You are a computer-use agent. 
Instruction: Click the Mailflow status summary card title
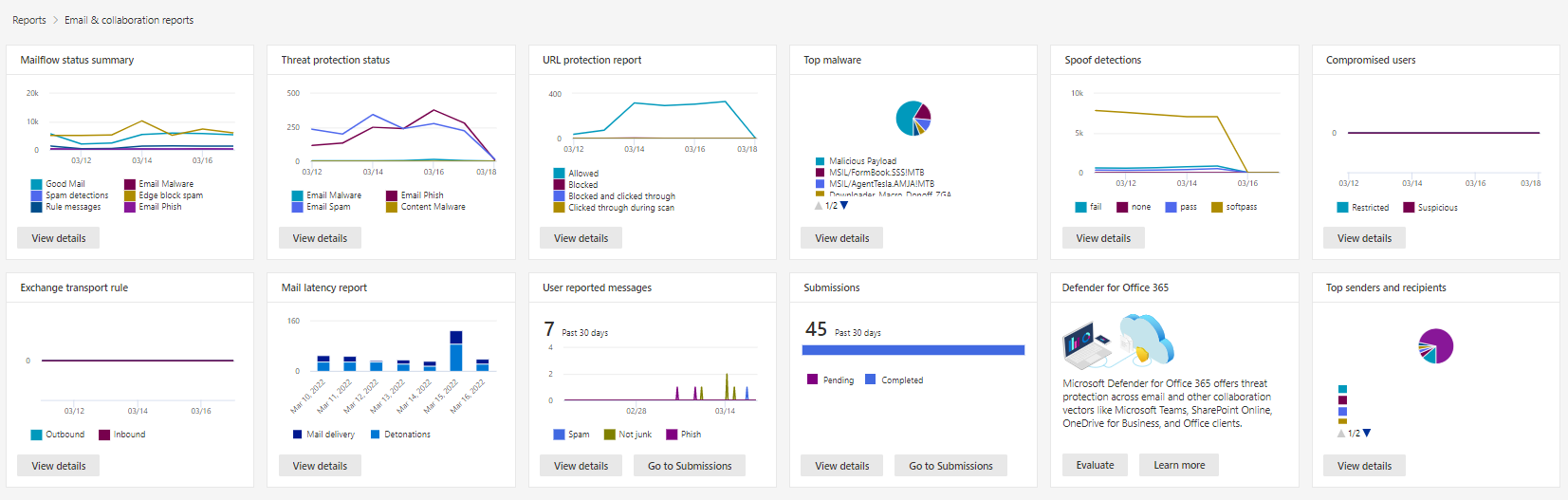tap(77, 60)
